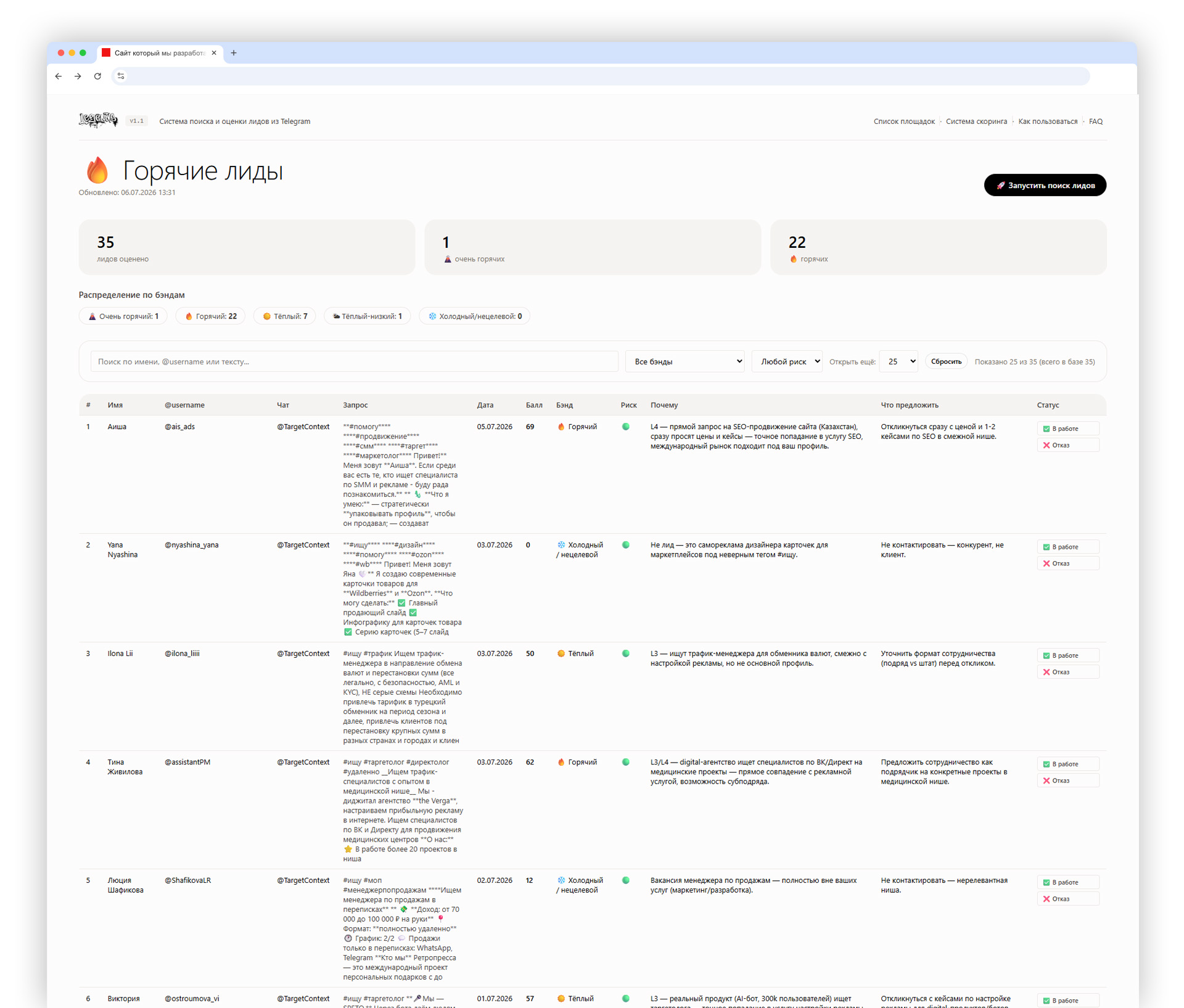Click the search field for name or username

(x=354, y=362)
